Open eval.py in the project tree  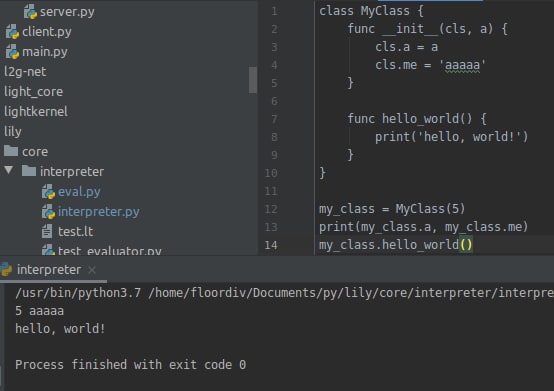[x=79, y=192]
